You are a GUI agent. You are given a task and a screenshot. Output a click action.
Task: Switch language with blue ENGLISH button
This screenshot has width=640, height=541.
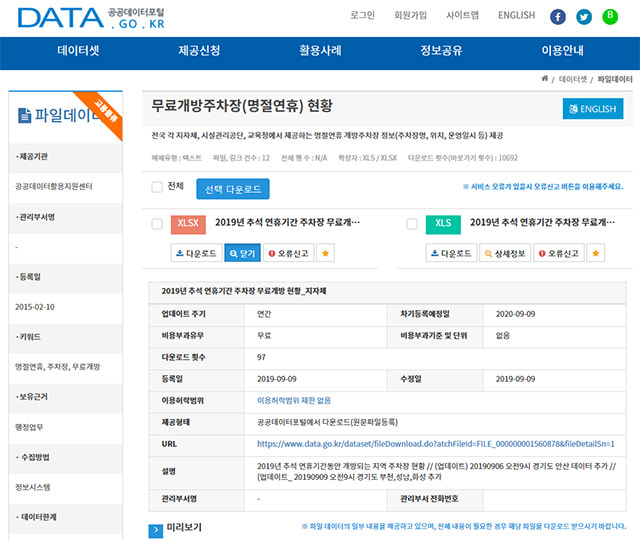click(x=592, y=108)
